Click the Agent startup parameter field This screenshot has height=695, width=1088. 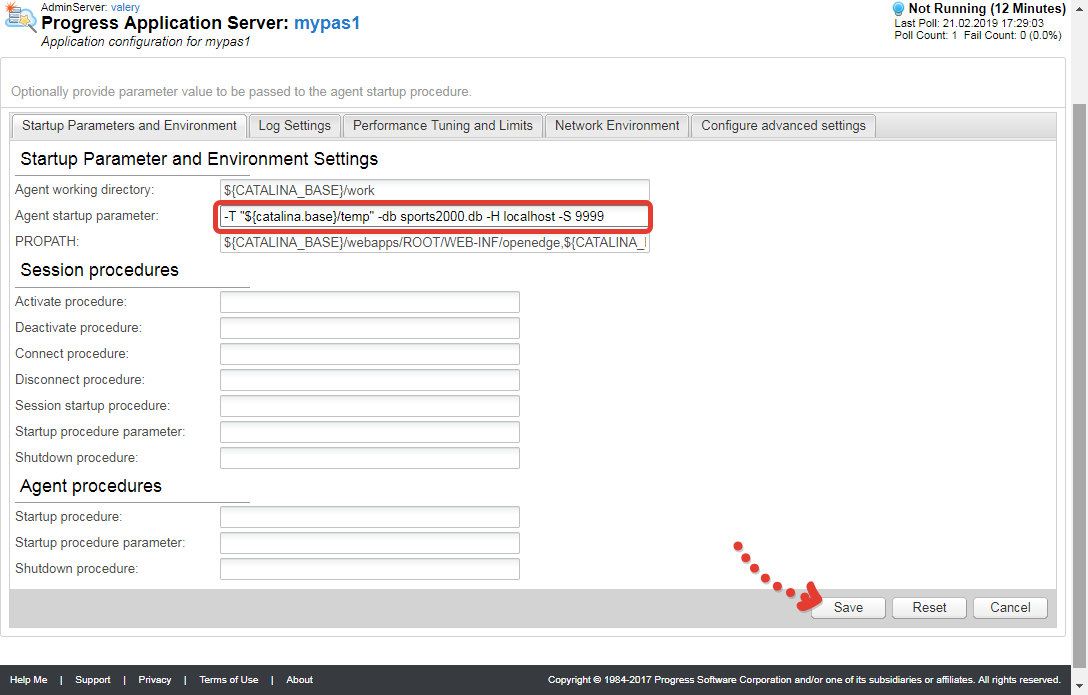[x=434, y=216]
